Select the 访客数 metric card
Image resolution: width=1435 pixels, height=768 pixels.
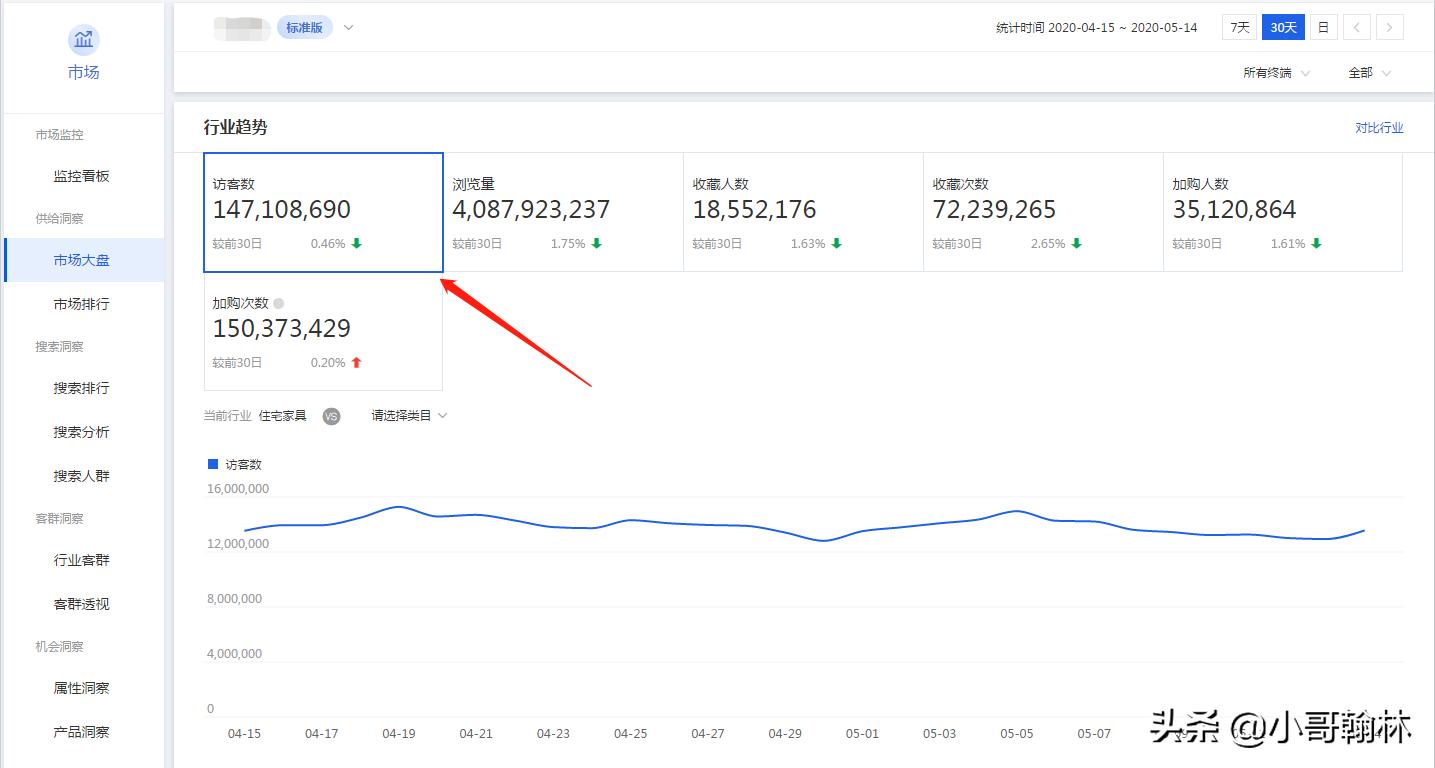[323, 212]
